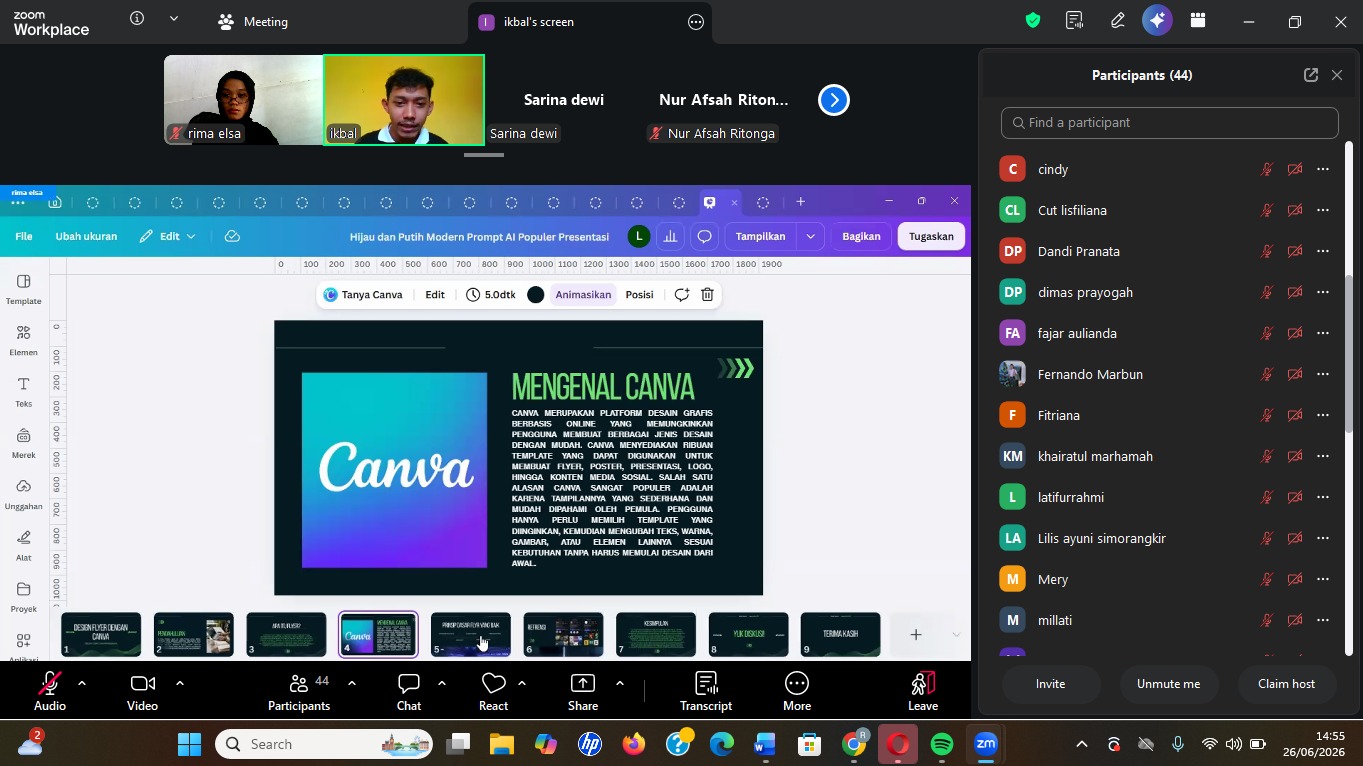Open Canva Unggahan side panel

tap(24, 494)
